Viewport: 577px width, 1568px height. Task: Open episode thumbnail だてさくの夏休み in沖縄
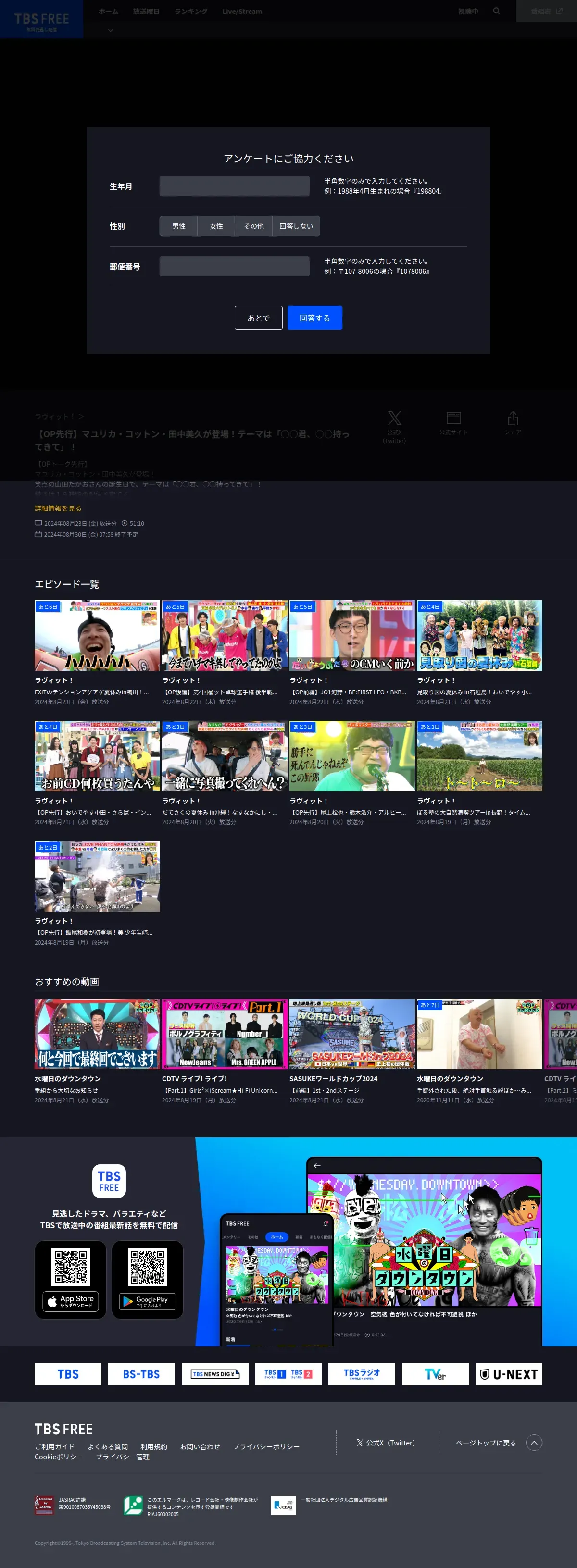(x=225, y=756)
